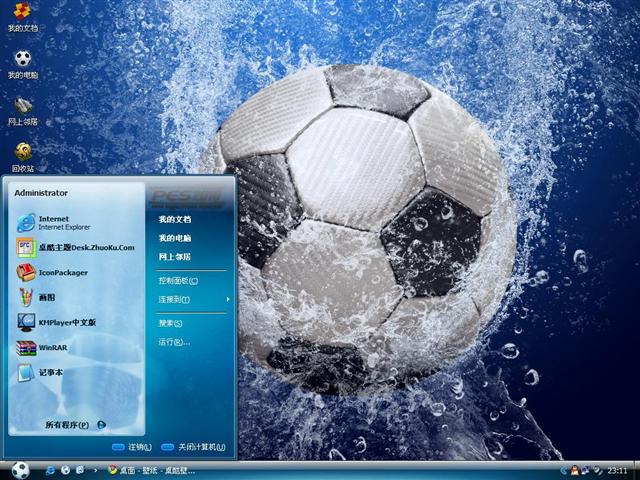Launch Internet Explorer from quick launch bar
Viewport: 640px width, 480px height.
[50, 470]
